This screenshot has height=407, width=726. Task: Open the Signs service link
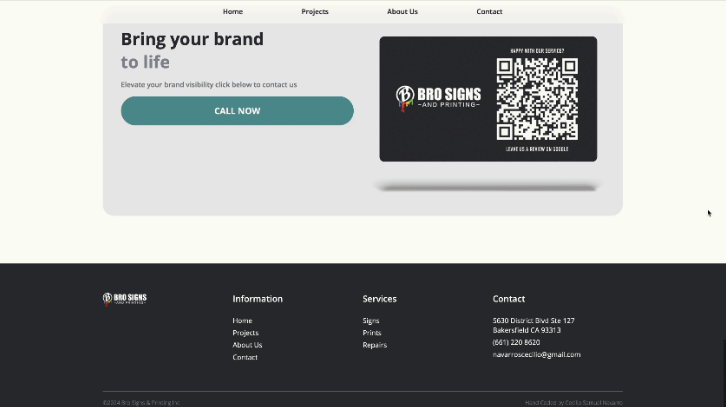371,321
